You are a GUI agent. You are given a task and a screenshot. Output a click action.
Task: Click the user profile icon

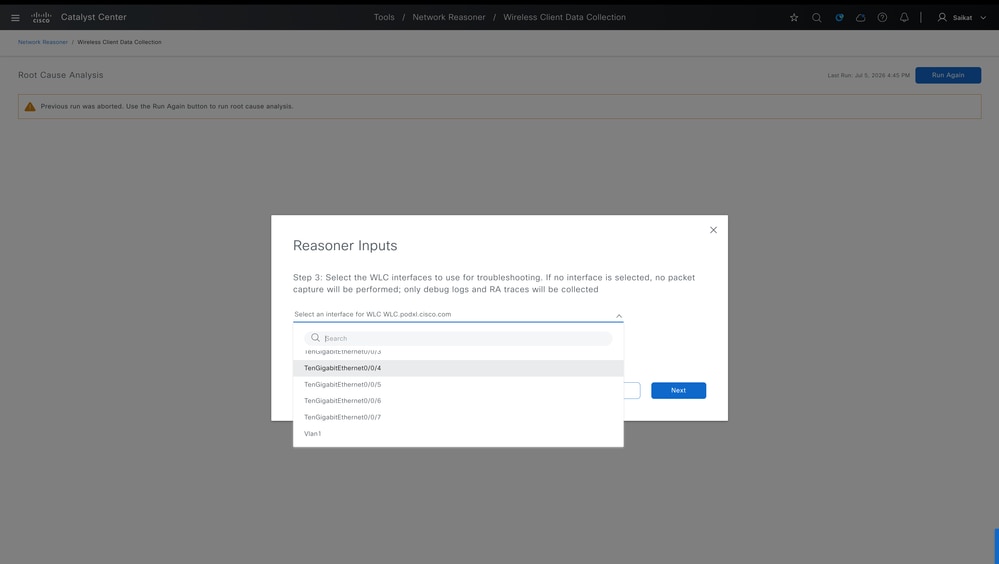click(x=942, y=18)
